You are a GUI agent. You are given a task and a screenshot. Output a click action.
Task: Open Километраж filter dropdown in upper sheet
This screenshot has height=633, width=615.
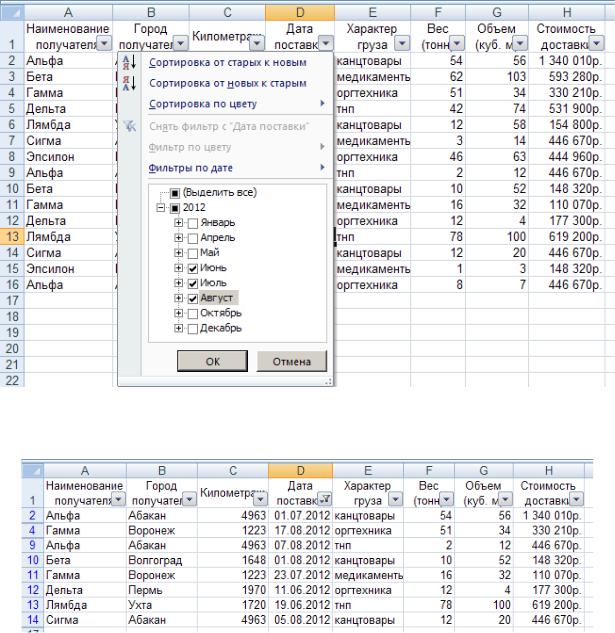pyautogui.click(x=257, y=43)
